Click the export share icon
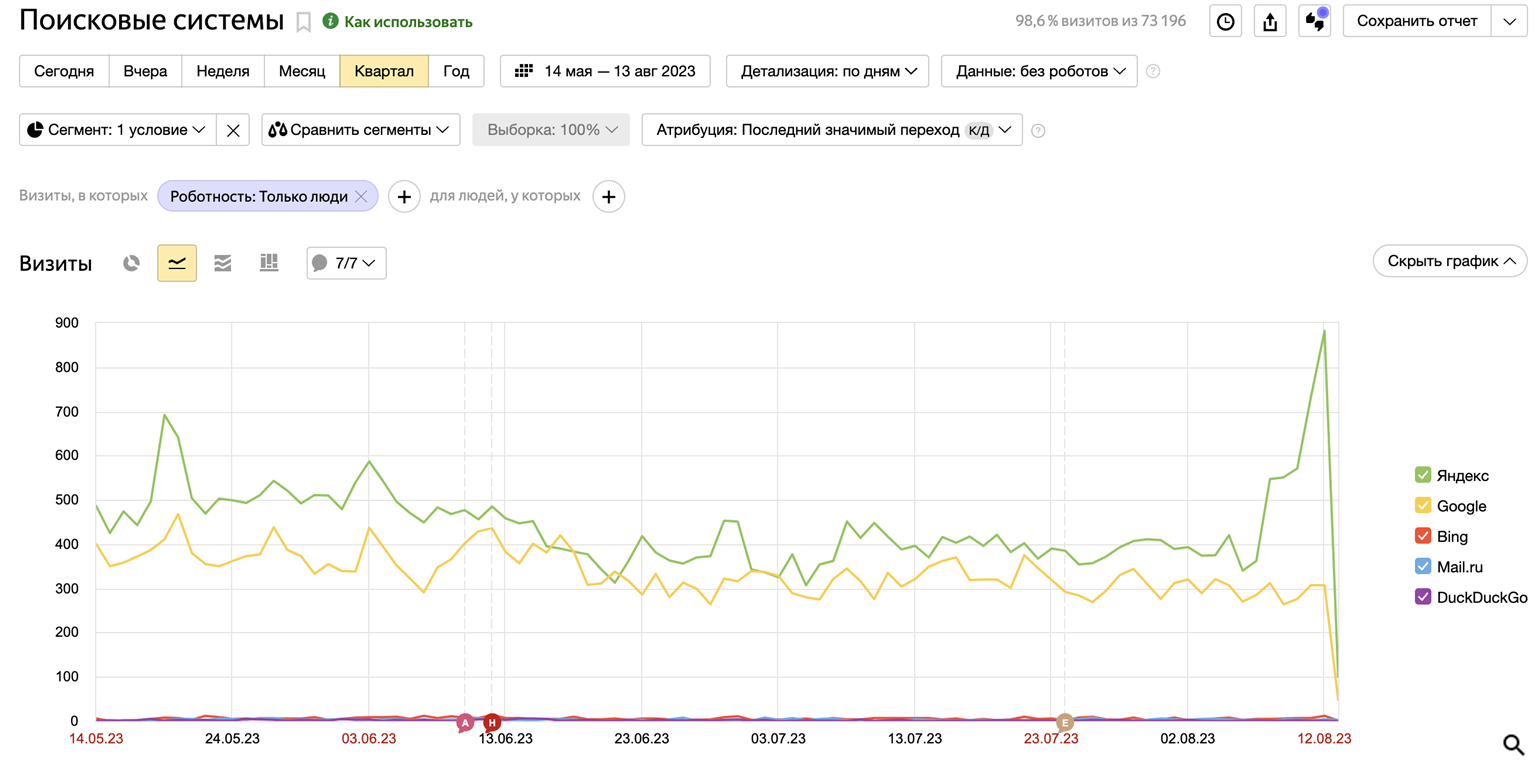This screenshot has width=1536, height=766. click(1270, 21)
